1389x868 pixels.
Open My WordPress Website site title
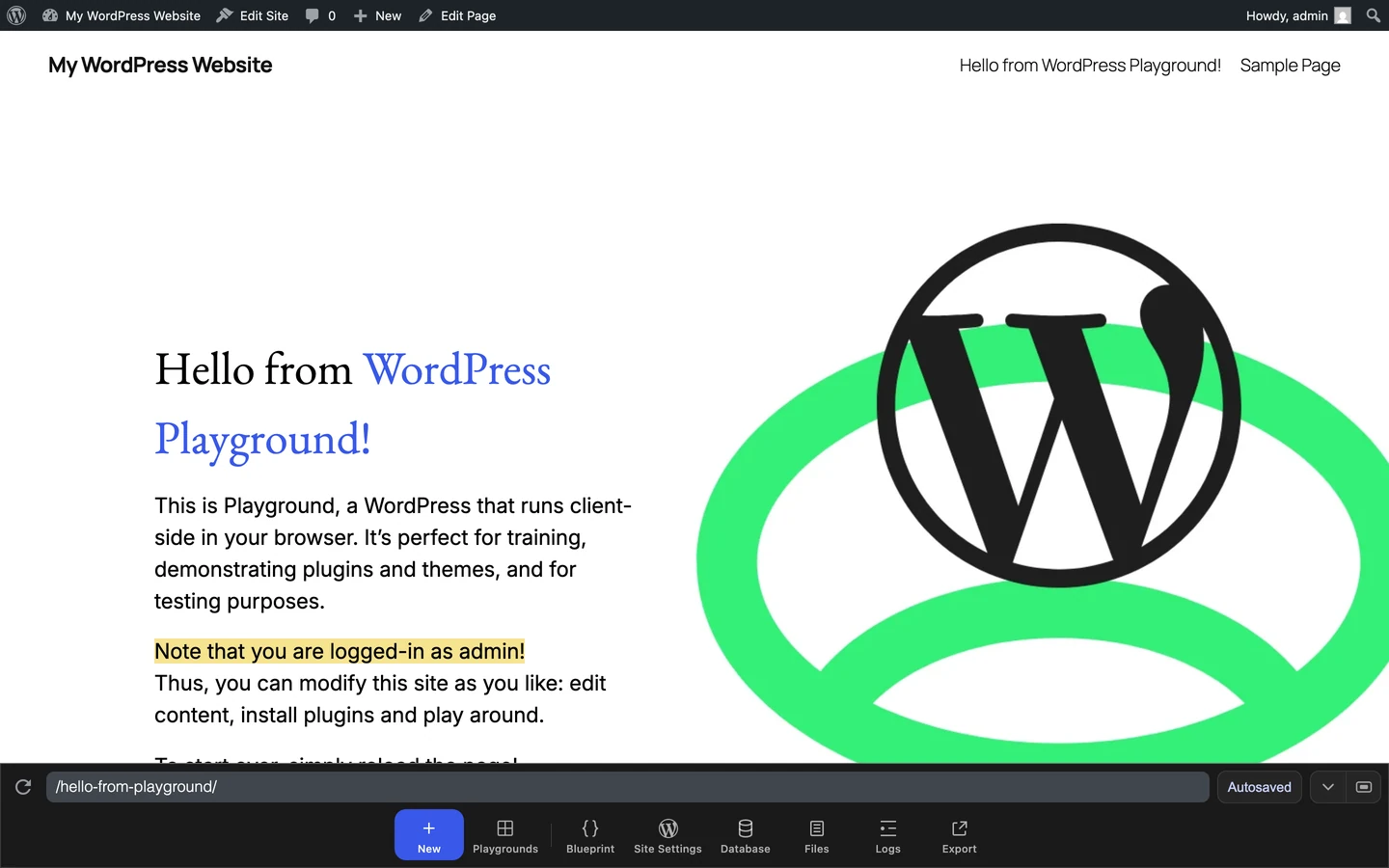[160, 65]
